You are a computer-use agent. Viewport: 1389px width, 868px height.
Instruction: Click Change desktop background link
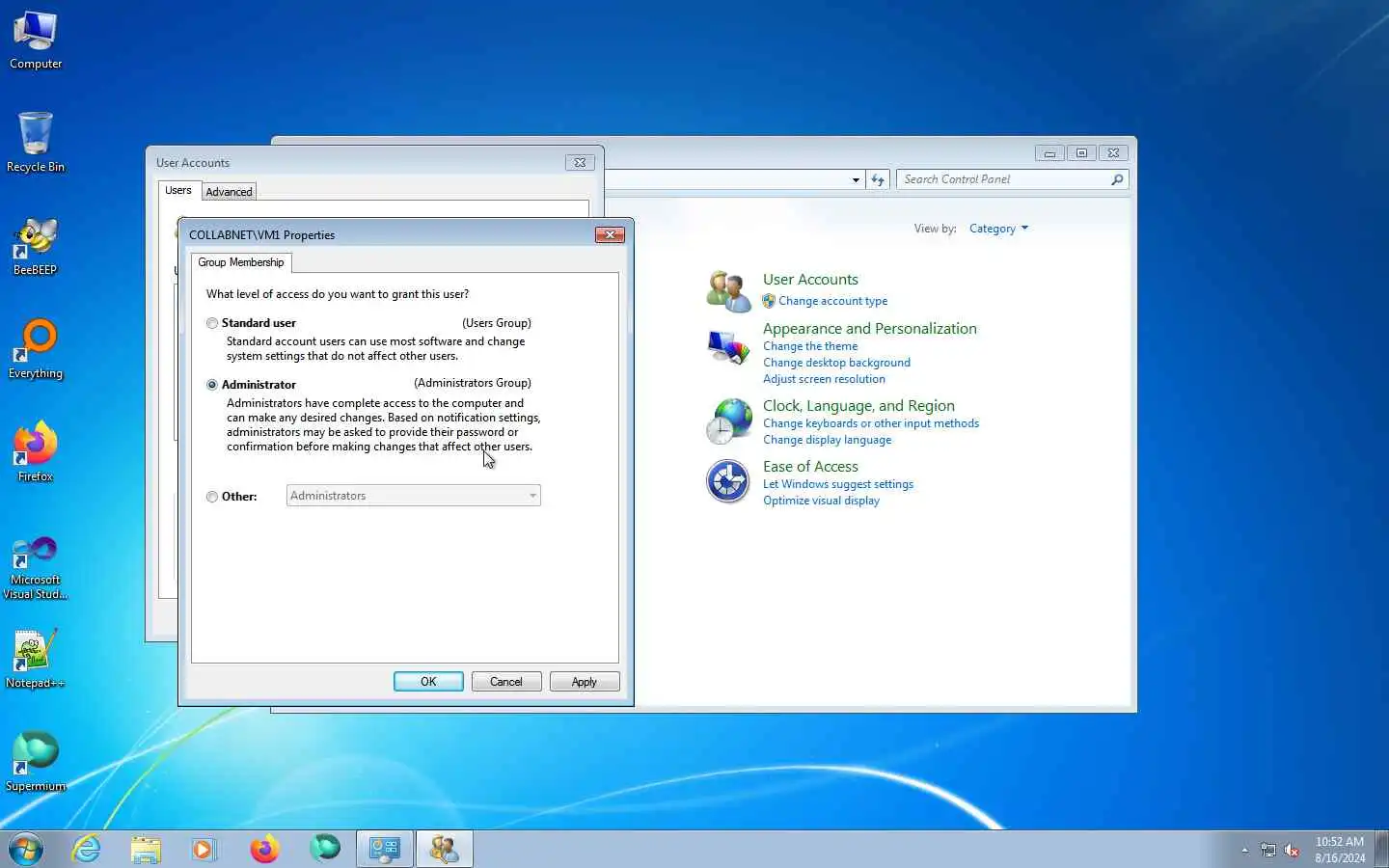(836, 363)
